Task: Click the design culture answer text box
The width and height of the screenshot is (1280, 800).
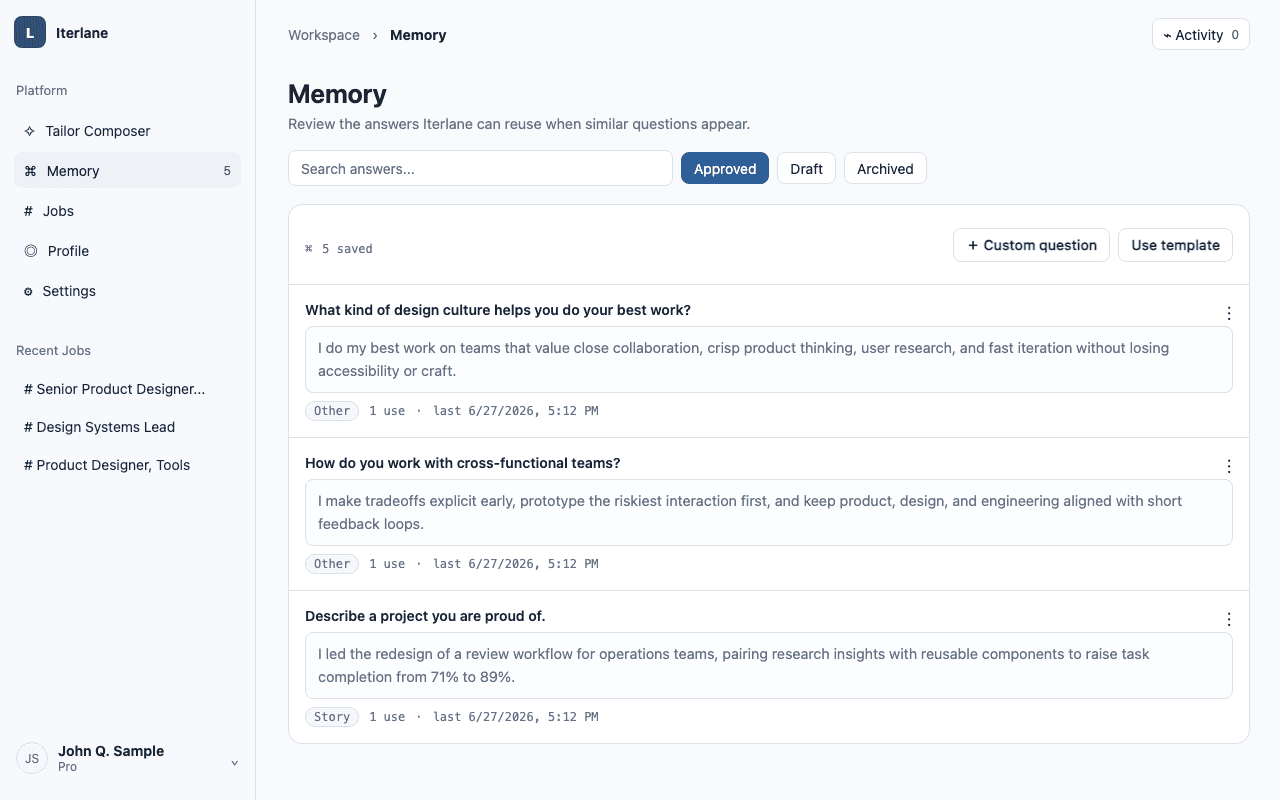Action: 769,359
